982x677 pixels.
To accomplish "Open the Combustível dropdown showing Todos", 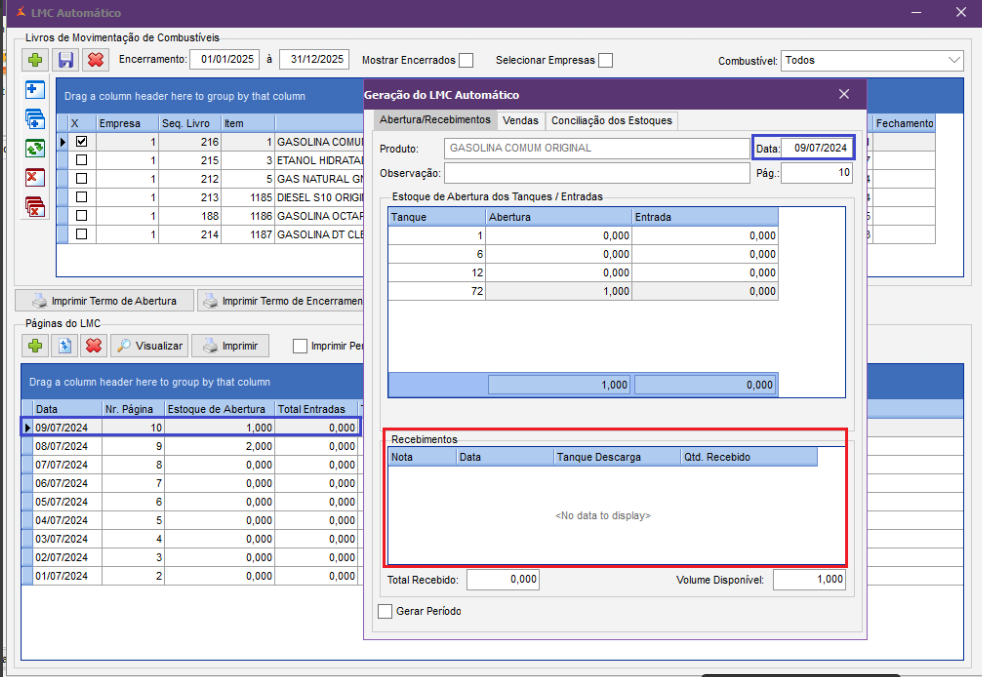I will click(x=871, y=60).
